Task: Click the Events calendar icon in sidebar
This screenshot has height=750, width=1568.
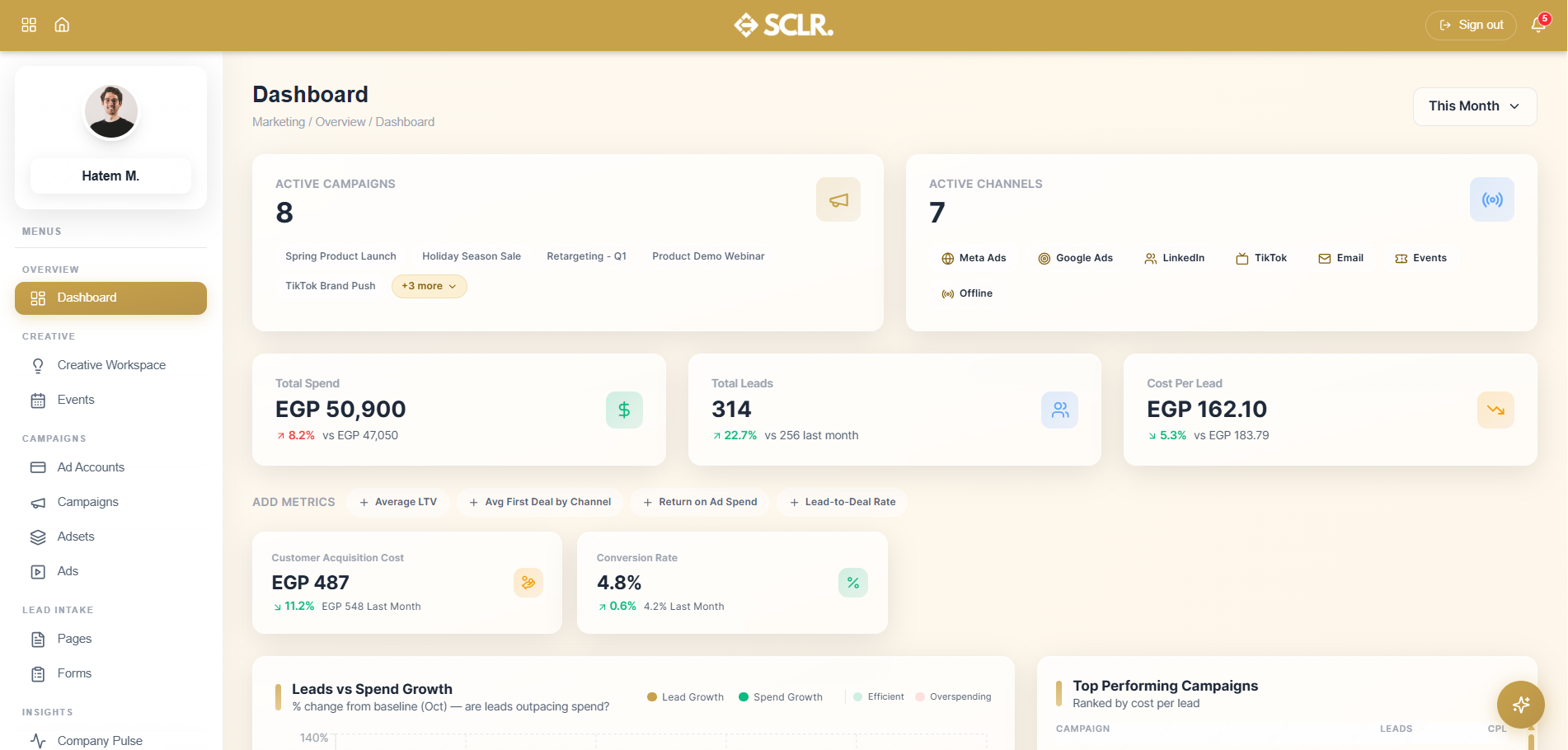Action: [x=38, y=401]
